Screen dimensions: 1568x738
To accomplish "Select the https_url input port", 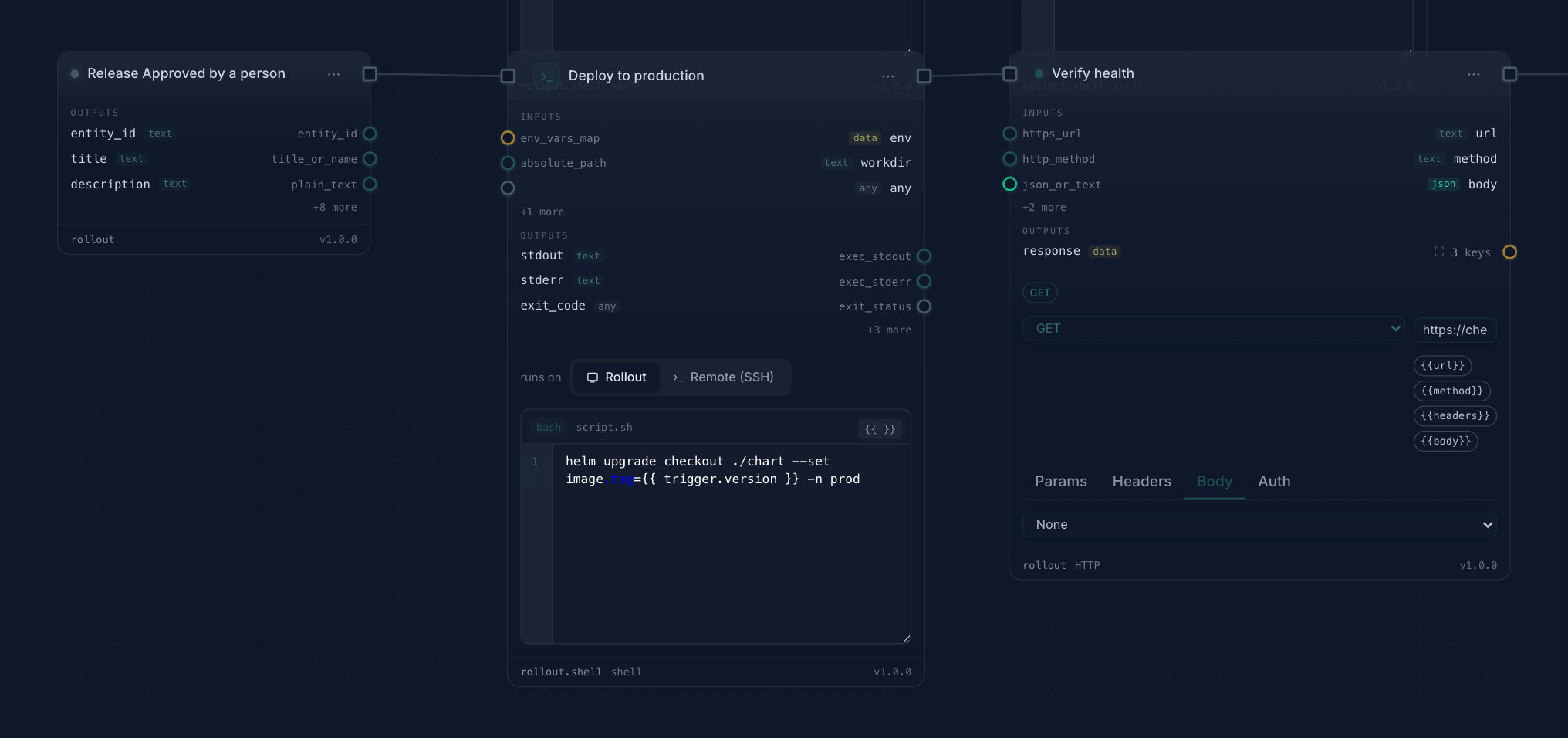I will pos(1009,134).
